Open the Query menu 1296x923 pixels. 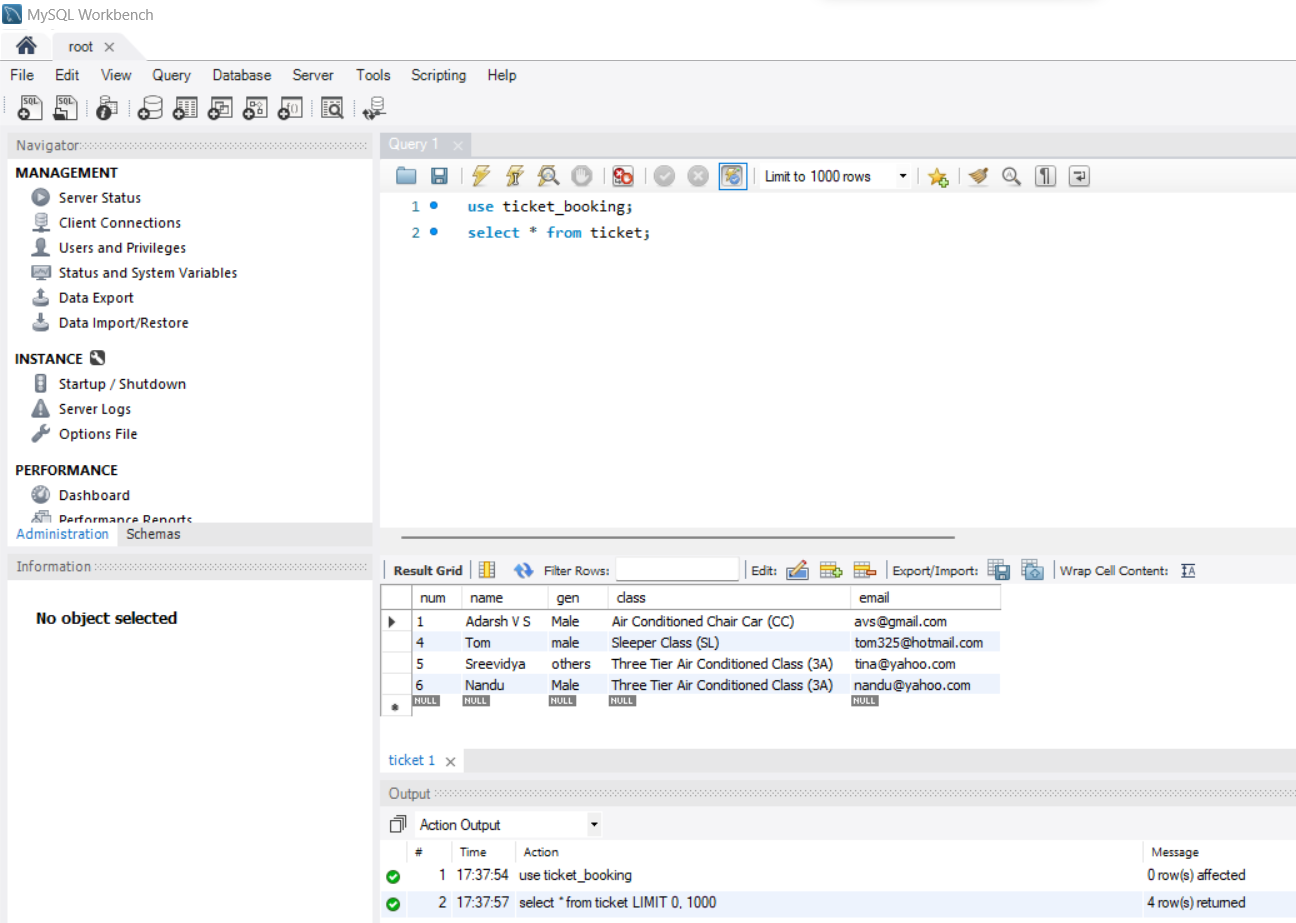[171, 75]
